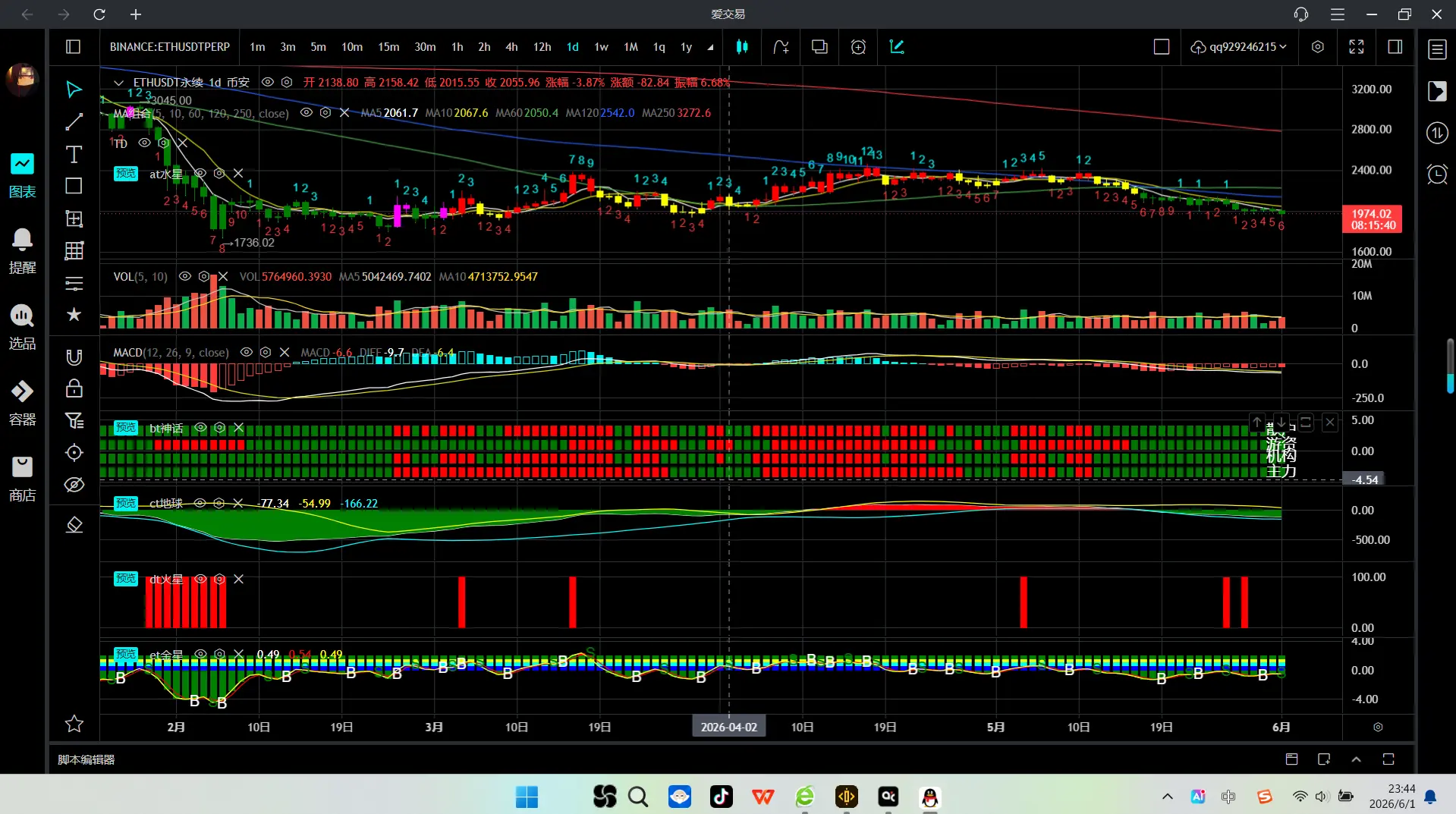Enter fullscreen chart mode

[x=1357, y=47]
